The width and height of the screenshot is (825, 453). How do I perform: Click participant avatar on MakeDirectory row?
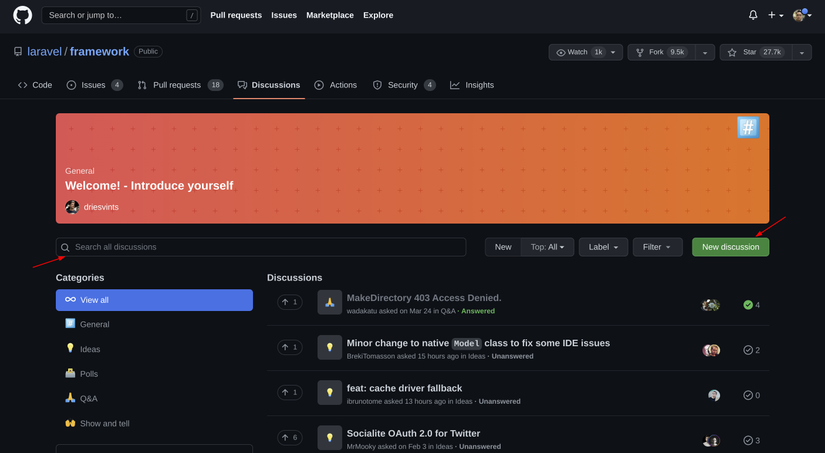click(711, 305)
